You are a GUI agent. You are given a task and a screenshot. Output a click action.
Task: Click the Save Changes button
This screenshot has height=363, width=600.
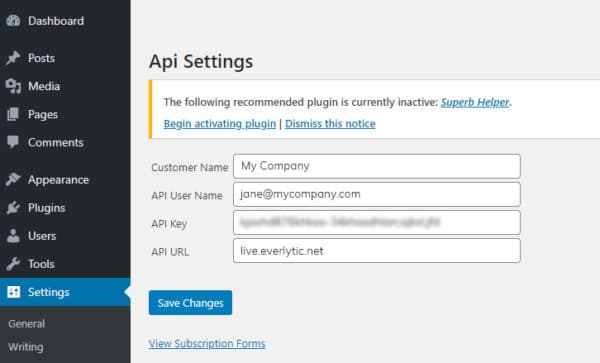coord(190,303)
